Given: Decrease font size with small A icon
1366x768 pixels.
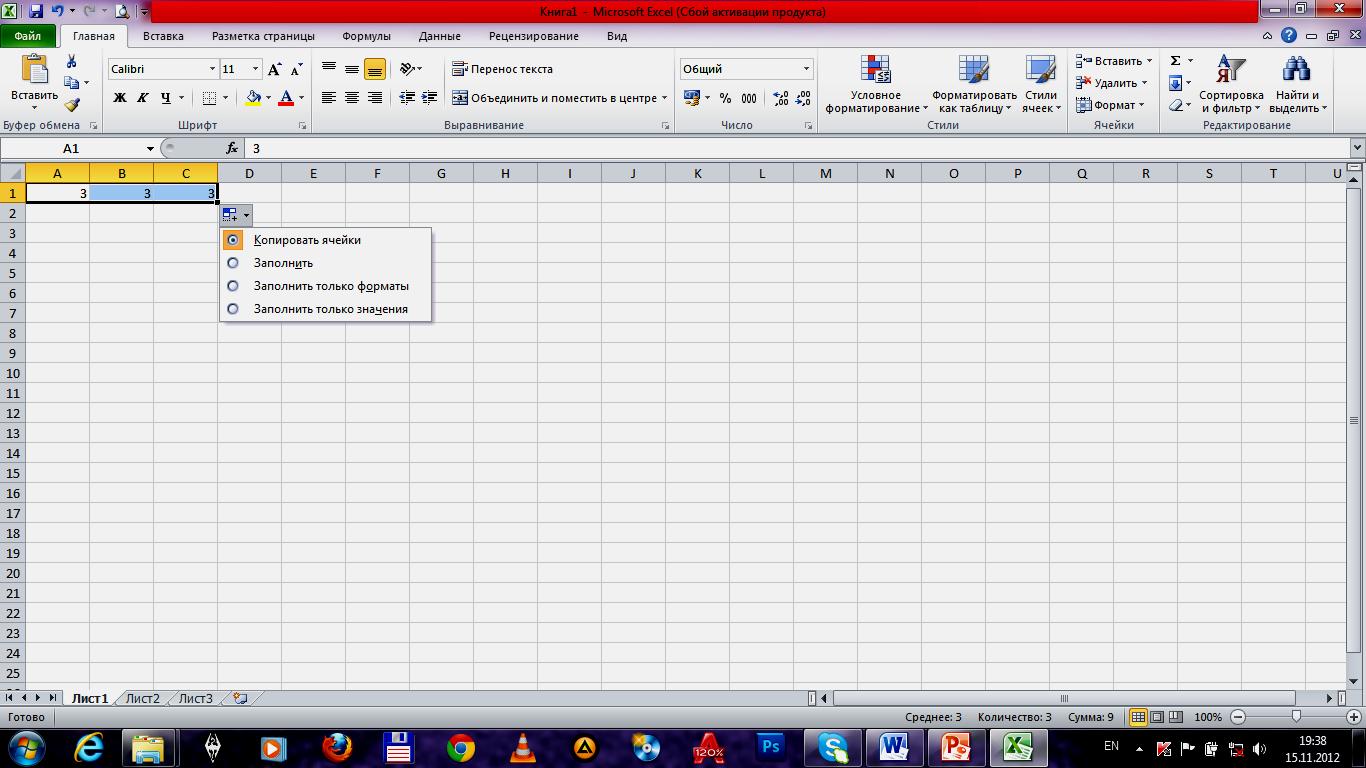Looking at the screenshot, I should [x=296, y=69].
